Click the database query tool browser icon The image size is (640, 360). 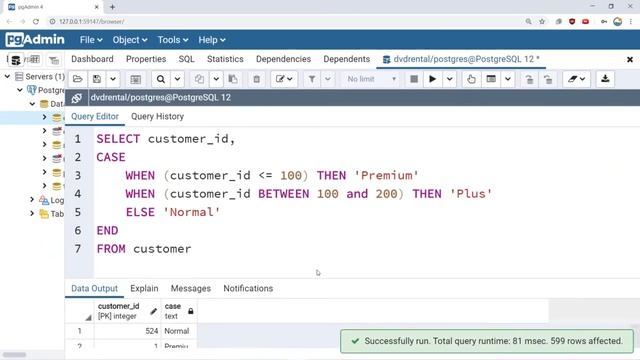pos(16,60)
